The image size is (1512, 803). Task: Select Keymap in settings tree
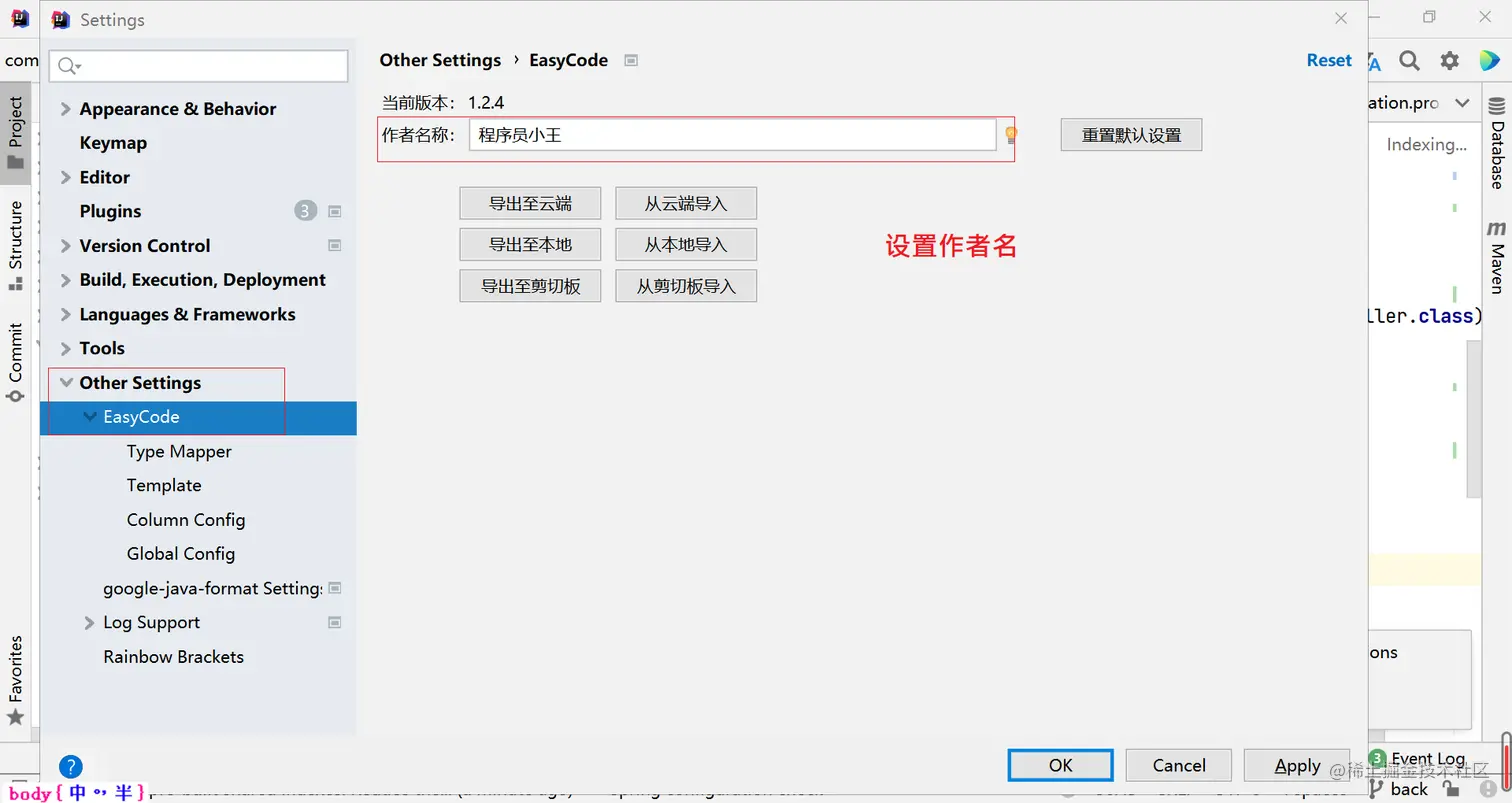pyautogui.click(x=113, y=143)
